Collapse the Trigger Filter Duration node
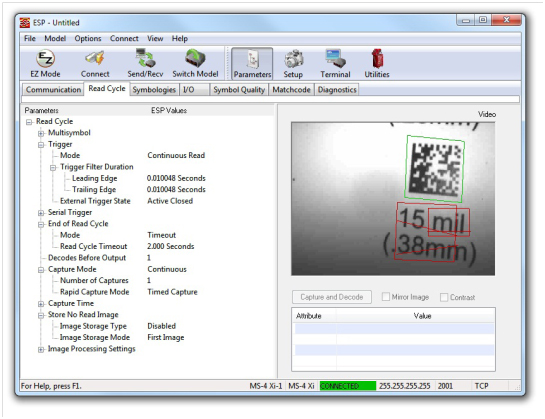The width and height of the screenshot is (545, 419). (x=53, y=168)
